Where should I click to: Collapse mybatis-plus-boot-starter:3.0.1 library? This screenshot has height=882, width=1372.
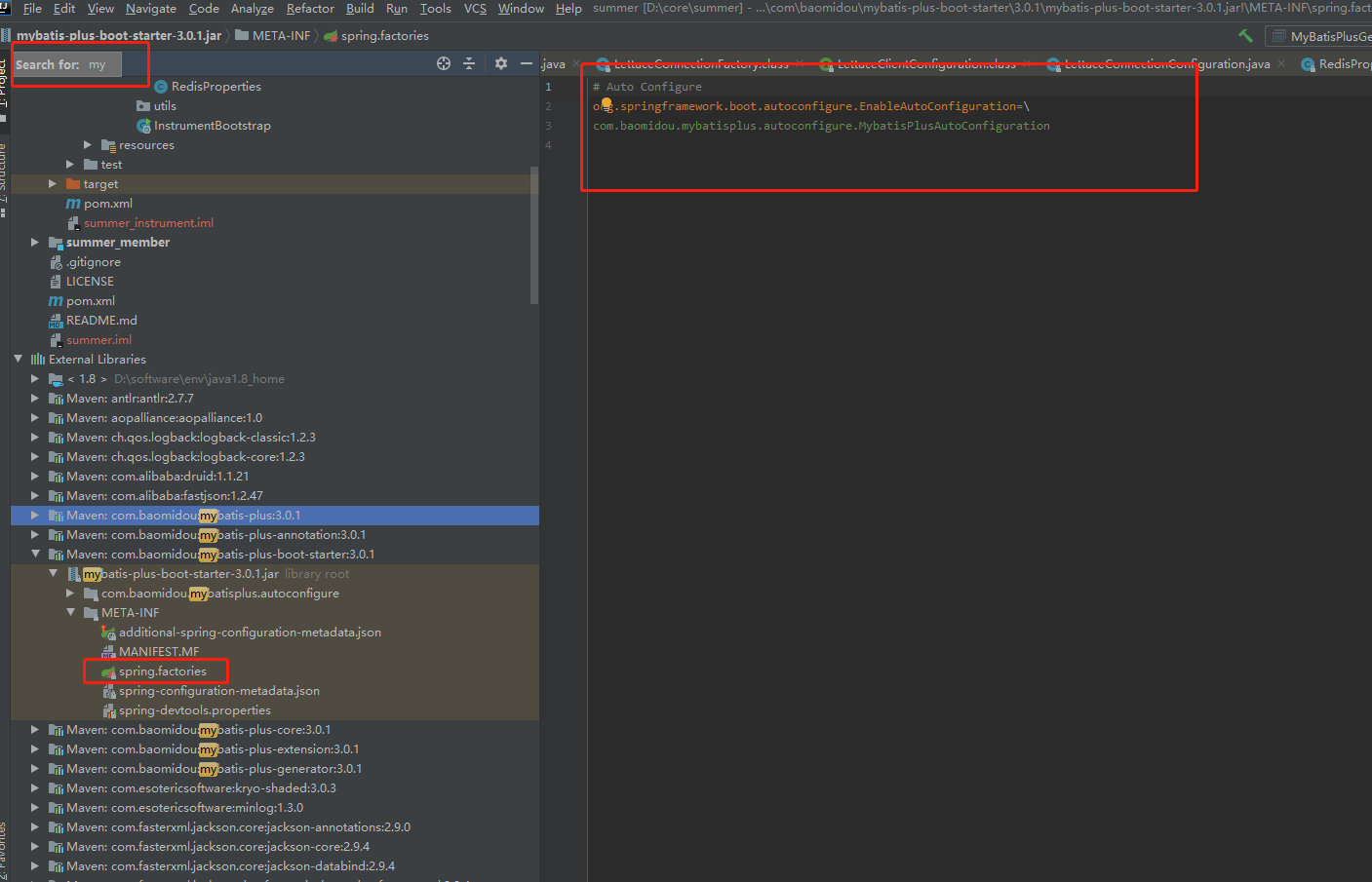[x=35, y=555]
